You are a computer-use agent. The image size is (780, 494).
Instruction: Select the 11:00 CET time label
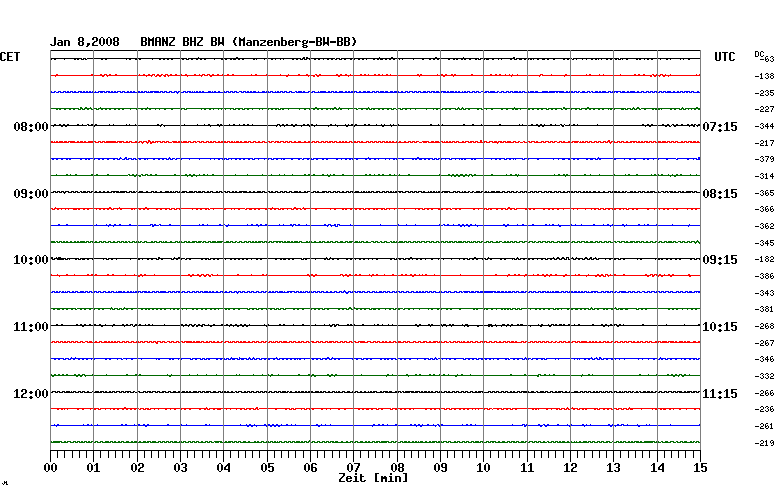pos(31,327)
